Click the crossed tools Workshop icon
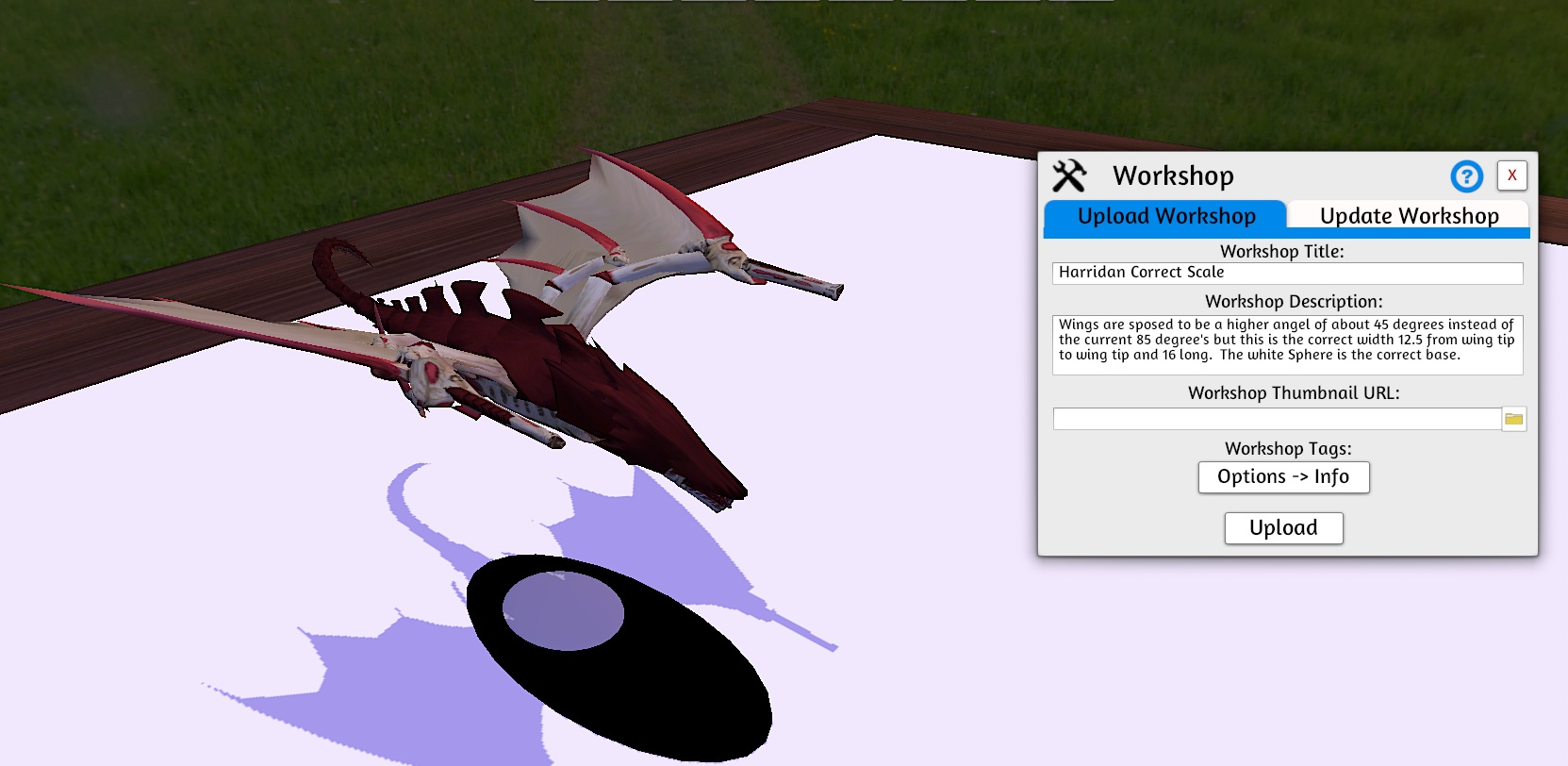The width and height of the screenshot is (1568, 766). (1069, 175)
